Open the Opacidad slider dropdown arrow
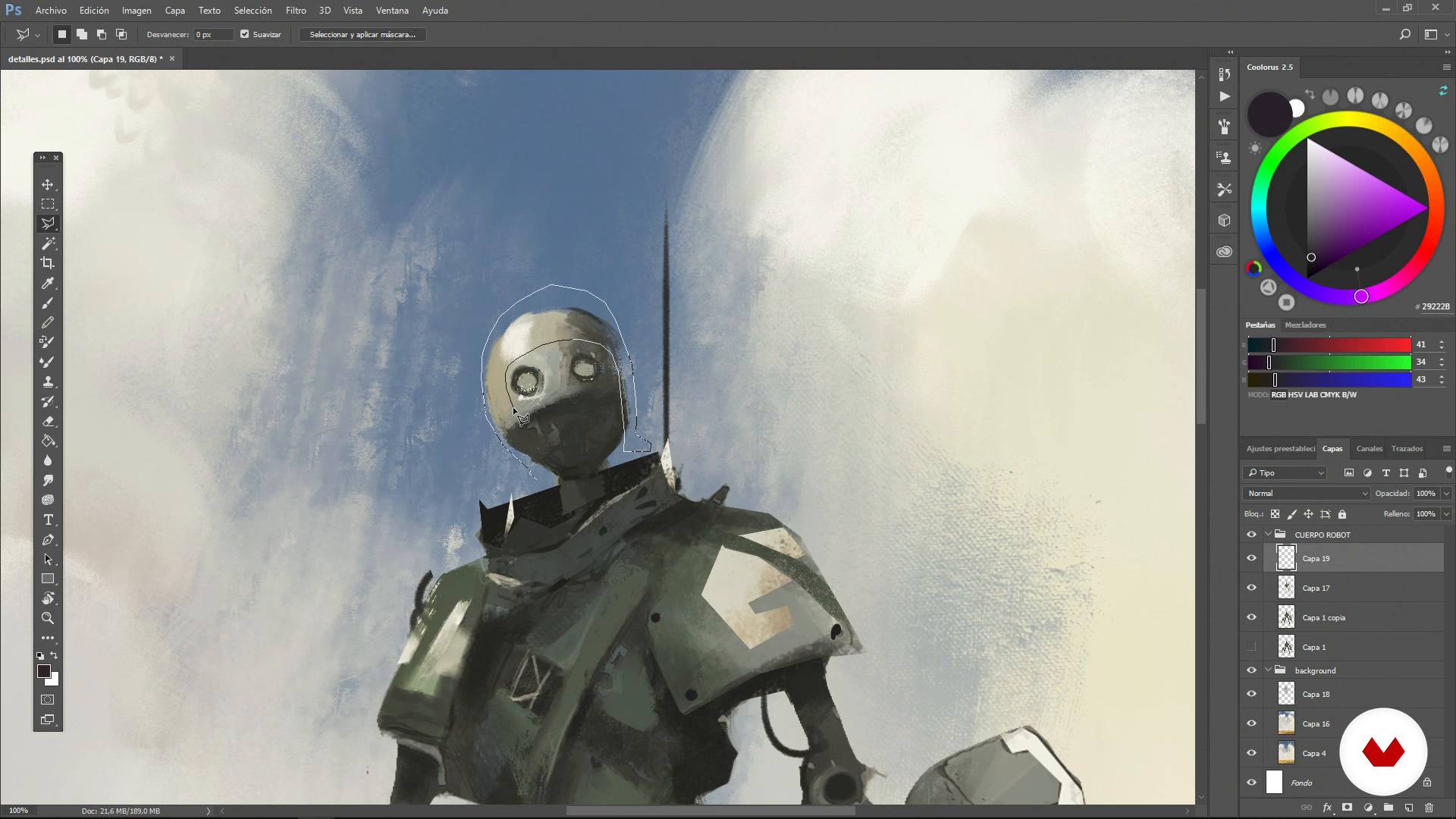Viewport: 1456px width, 819px height. [1446, 493]
